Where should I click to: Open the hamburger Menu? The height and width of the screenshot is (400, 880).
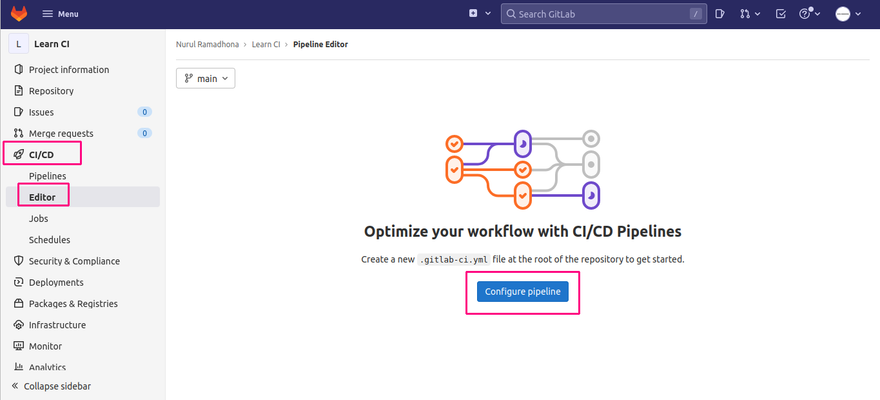(61, 14)
